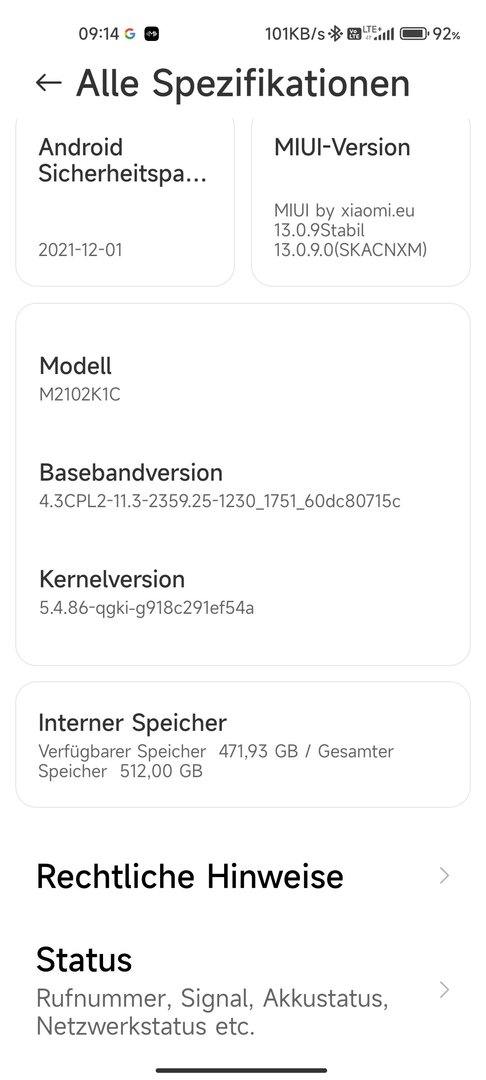Tap the VoLTE status icon
This screenshot has width=486, height=1080.
click(x=354, y=34)
